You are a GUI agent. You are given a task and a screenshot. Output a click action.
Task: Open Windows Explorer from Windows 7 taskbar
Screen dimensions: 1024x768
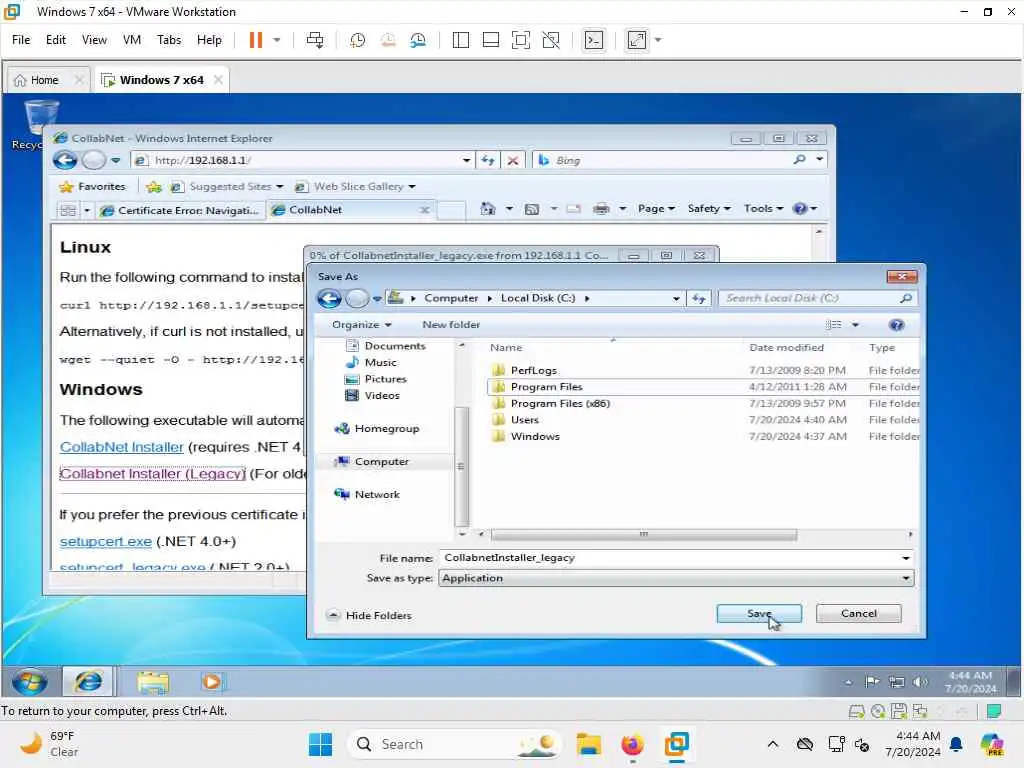tap(153, 682)
